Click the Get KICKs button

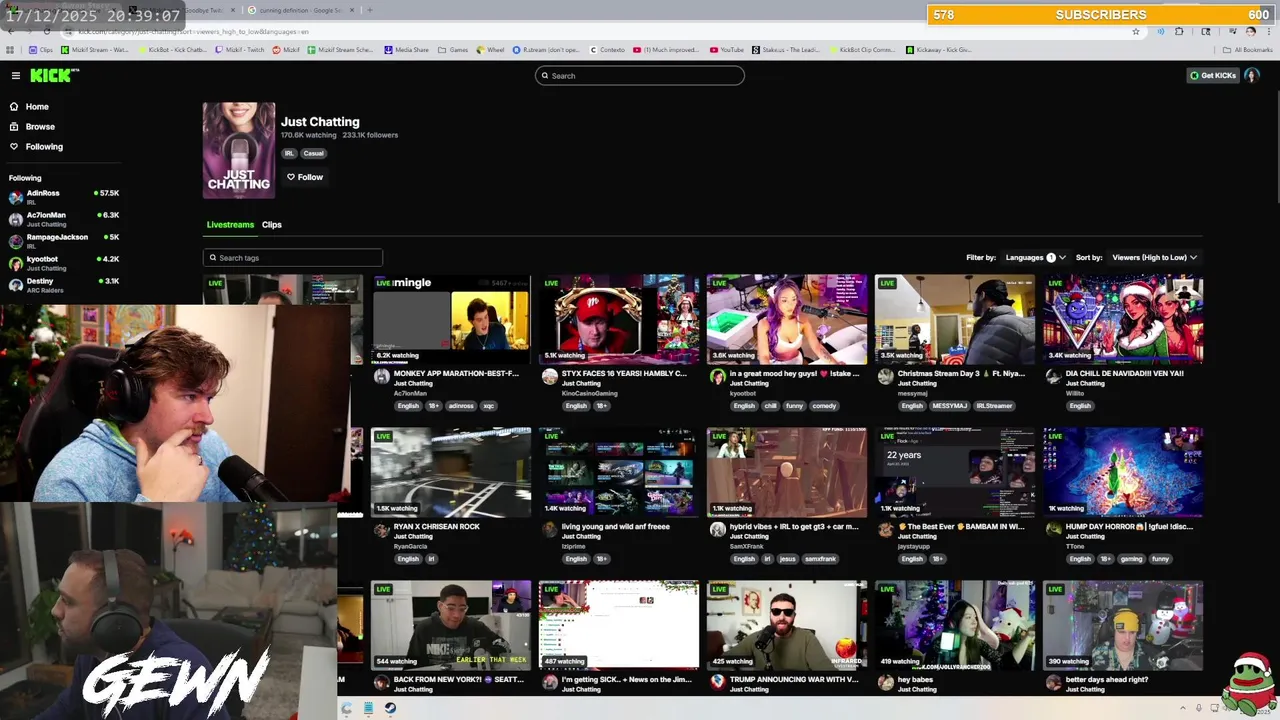[1212, 75]
